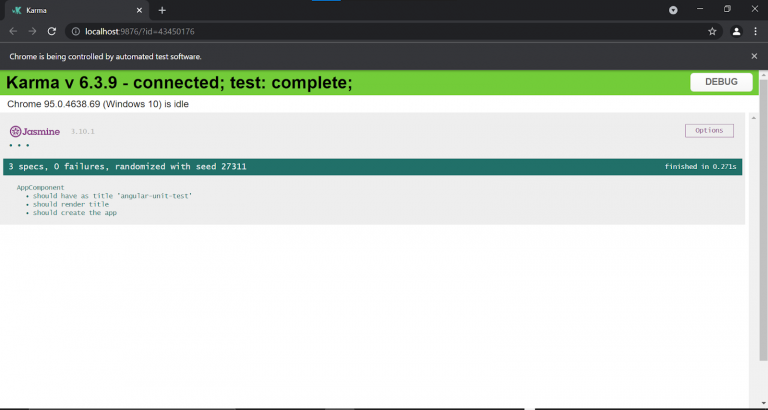Open the Jasmine Options menu
The image size is (768, 410).
(708, 131)
